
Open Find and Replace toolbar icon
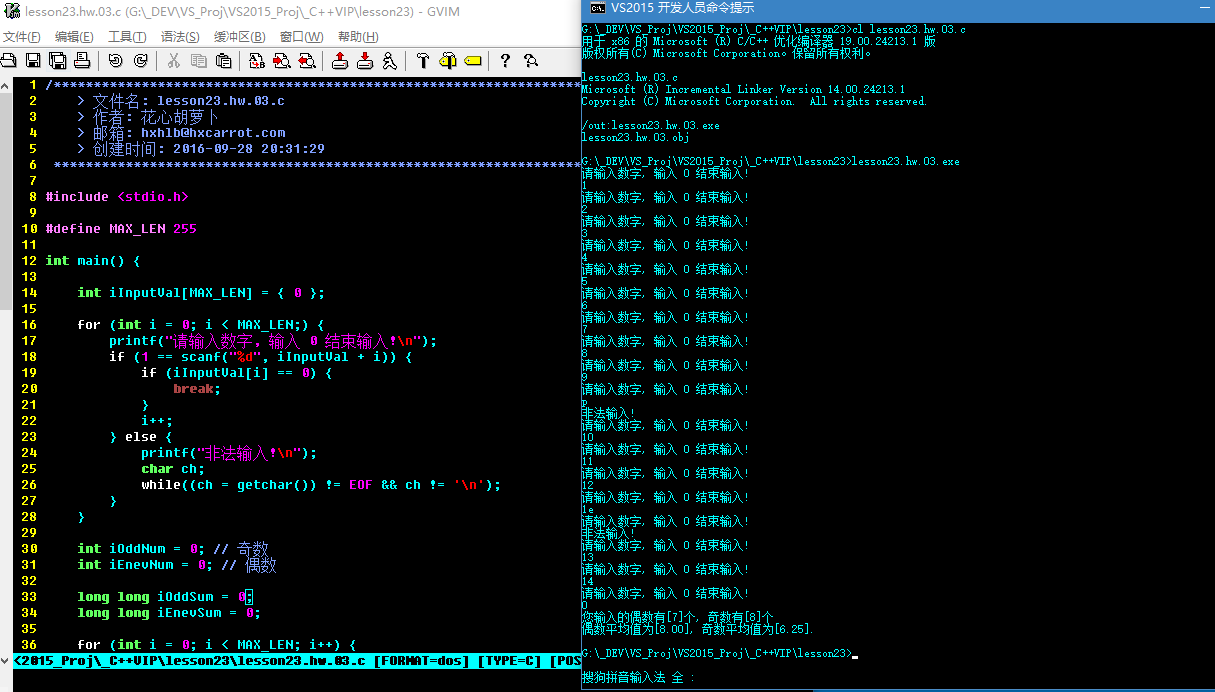click(x=256, y=61)
